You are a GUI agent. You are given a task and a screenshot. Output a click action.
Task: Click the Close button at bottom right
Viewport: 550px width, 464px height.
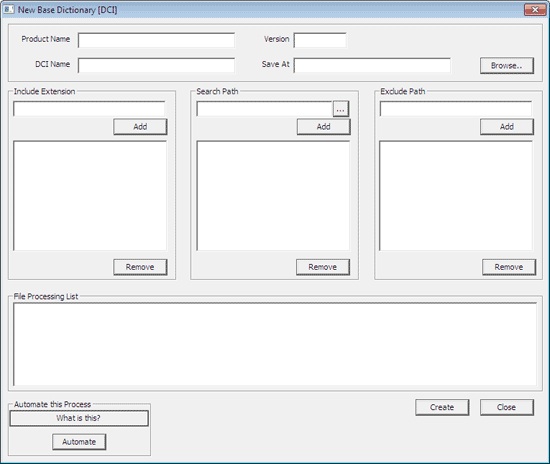507,407
